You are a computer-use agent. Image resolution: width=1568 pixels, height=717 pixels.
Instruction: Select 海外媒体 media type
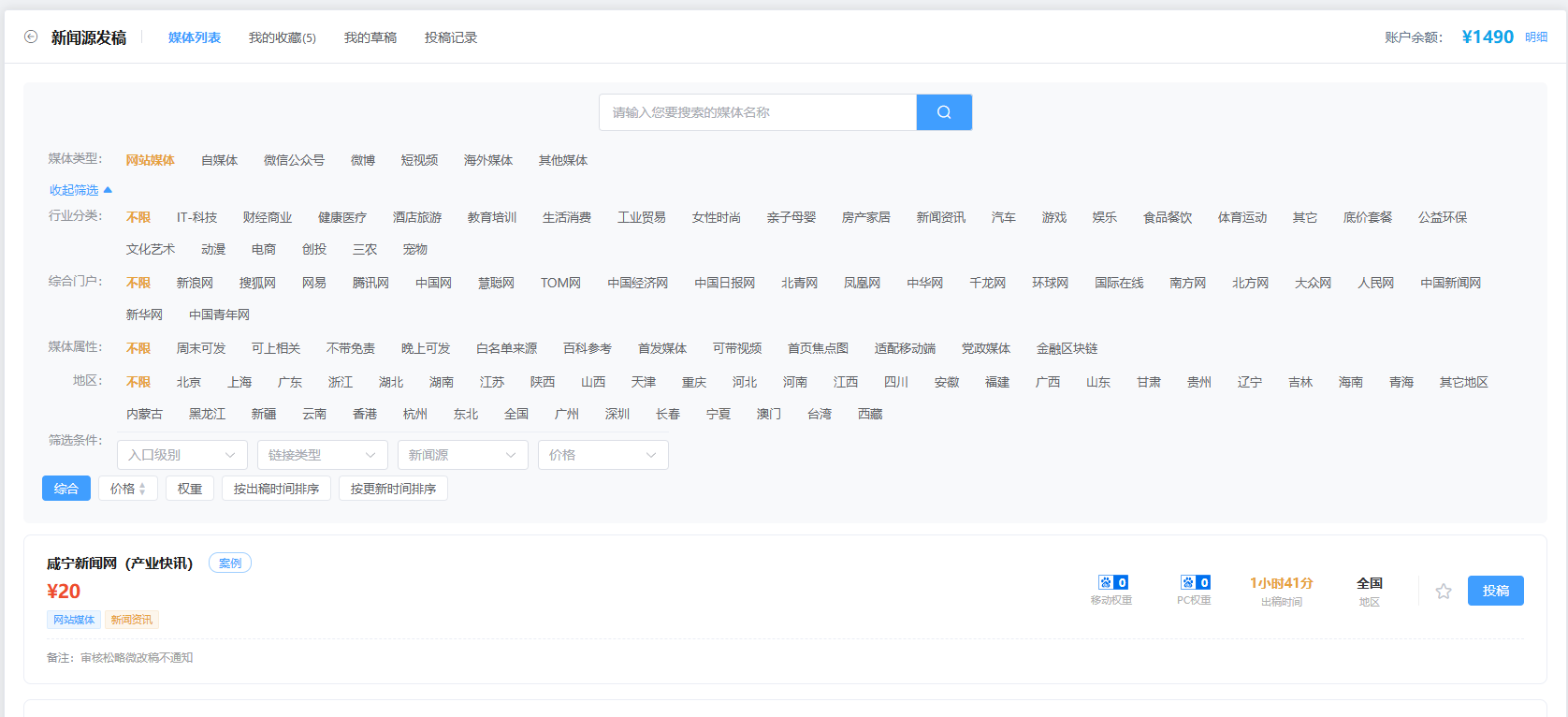point(488,160)
